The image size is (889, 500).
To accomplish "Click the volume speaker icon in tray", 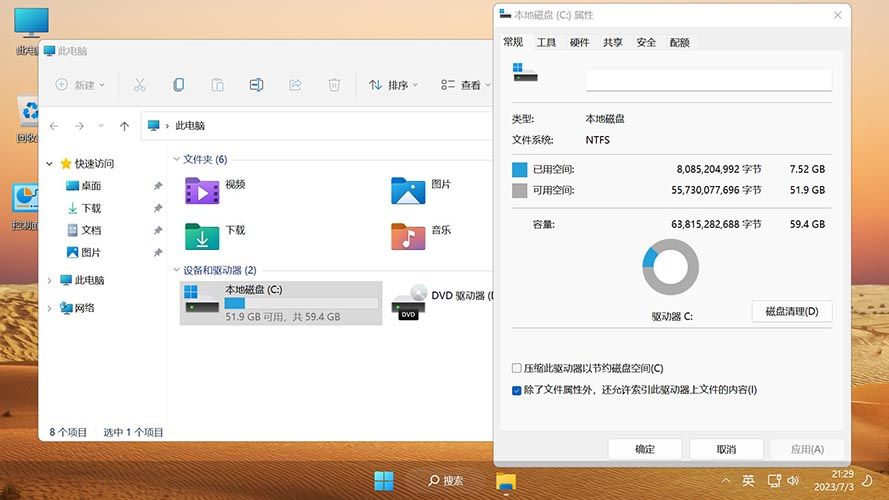I will click(x=793, y=481).
